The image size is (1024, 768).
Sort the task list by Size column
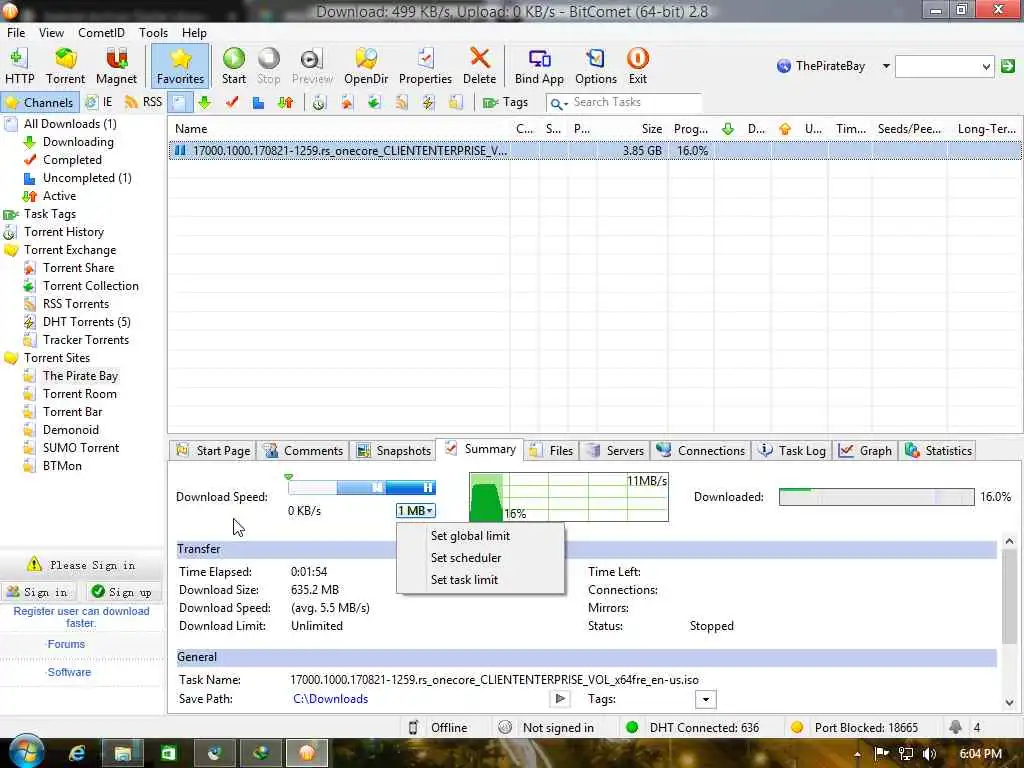pyautogui.click(x=651, y=129)
